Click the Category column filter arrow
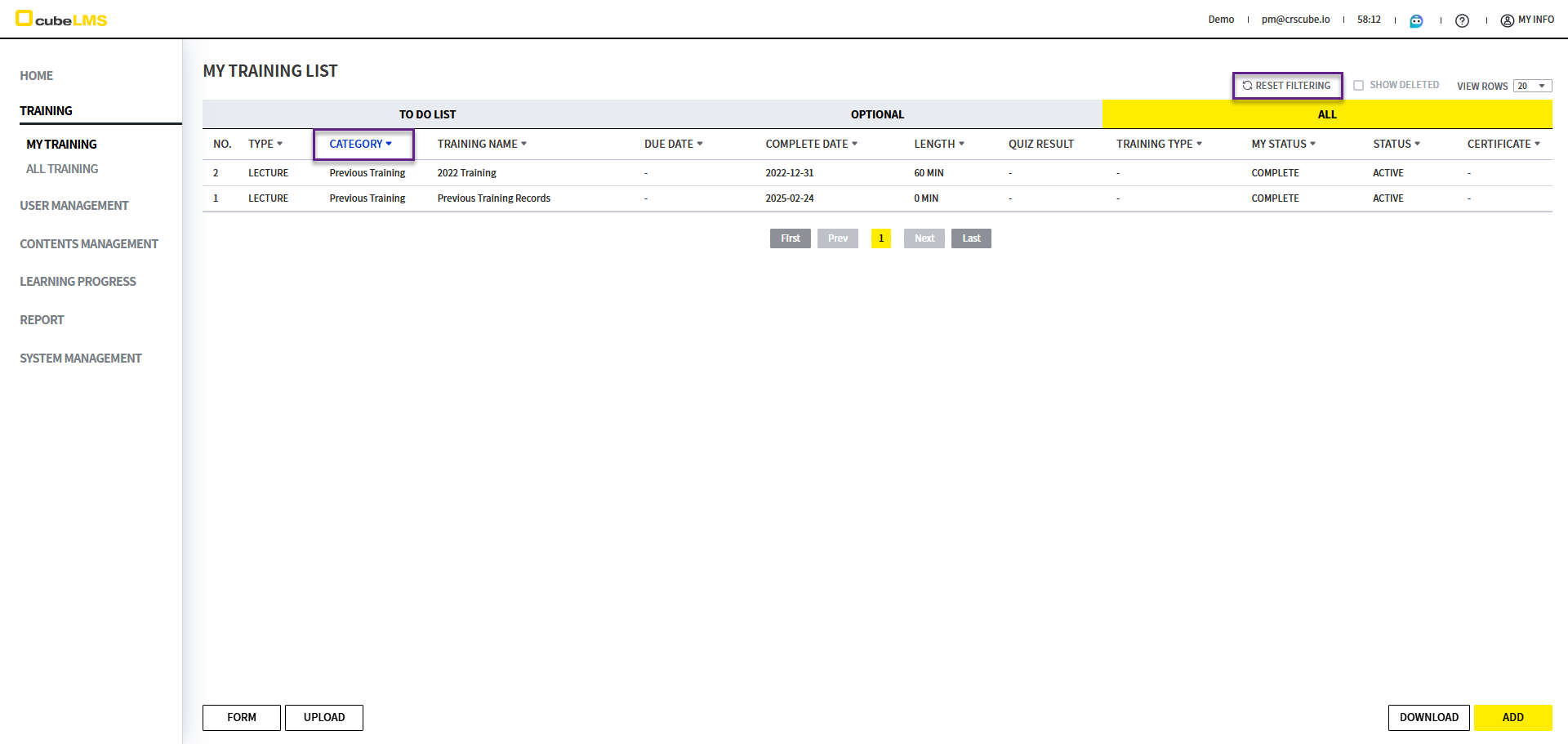 click(389, 144)
